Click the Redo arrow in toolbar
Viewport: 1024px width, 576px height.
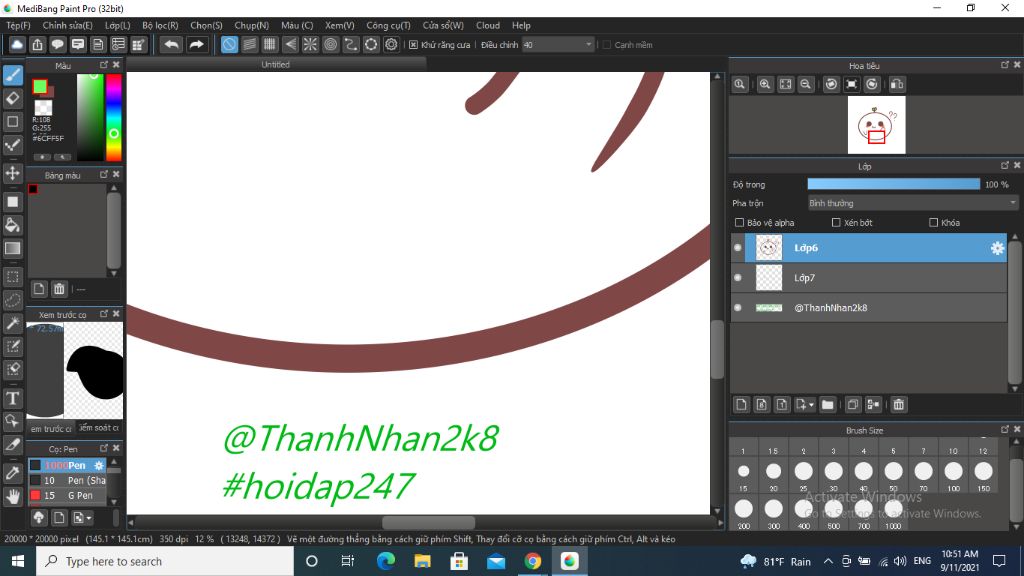coord(196,44)
